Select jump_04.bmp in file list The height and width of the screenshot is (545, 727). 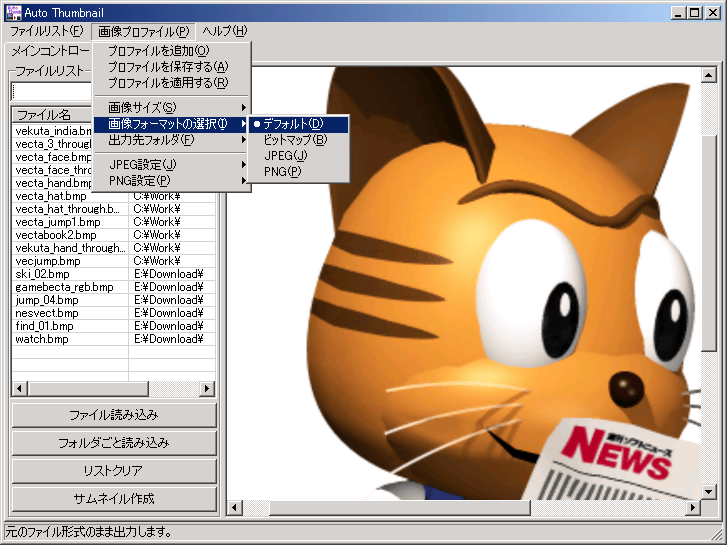[x=114, y=300]
